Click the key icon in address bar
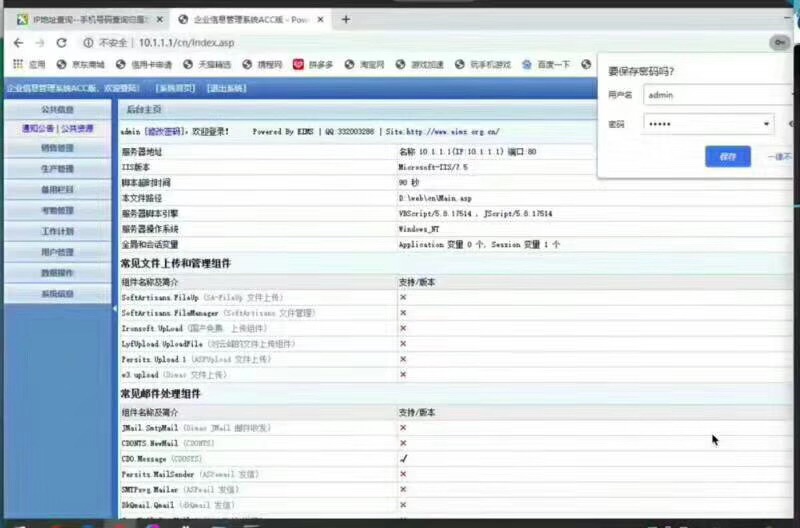The width and height of the screenshot is (800, 528). 778,42
